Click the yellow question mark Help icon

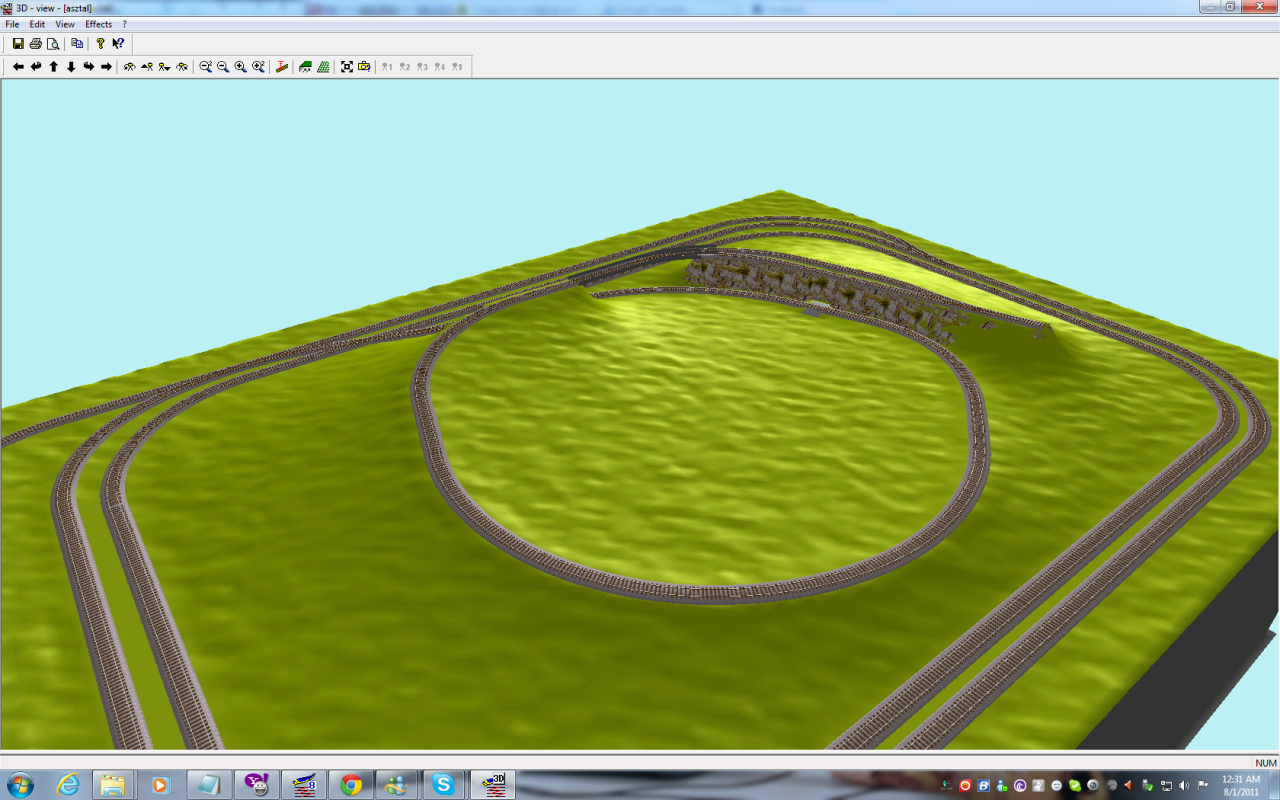point(100,44)
